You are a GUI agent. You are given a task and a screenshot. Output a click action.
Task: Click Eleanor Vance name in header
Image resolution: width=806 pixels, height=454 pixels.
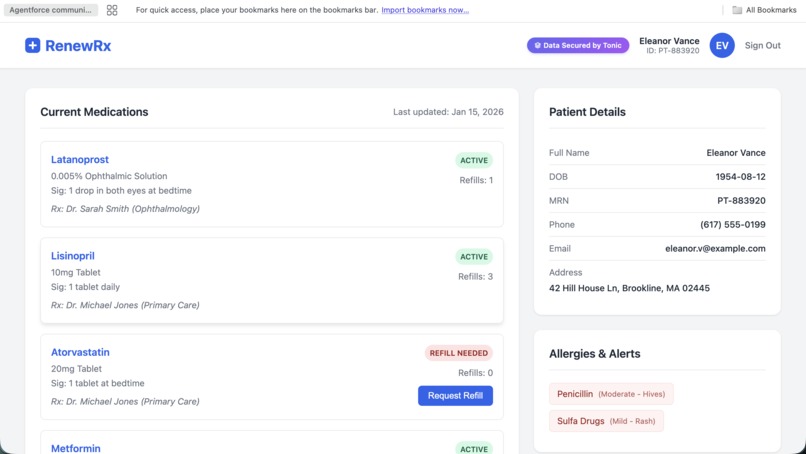click(x=669, y=41)
